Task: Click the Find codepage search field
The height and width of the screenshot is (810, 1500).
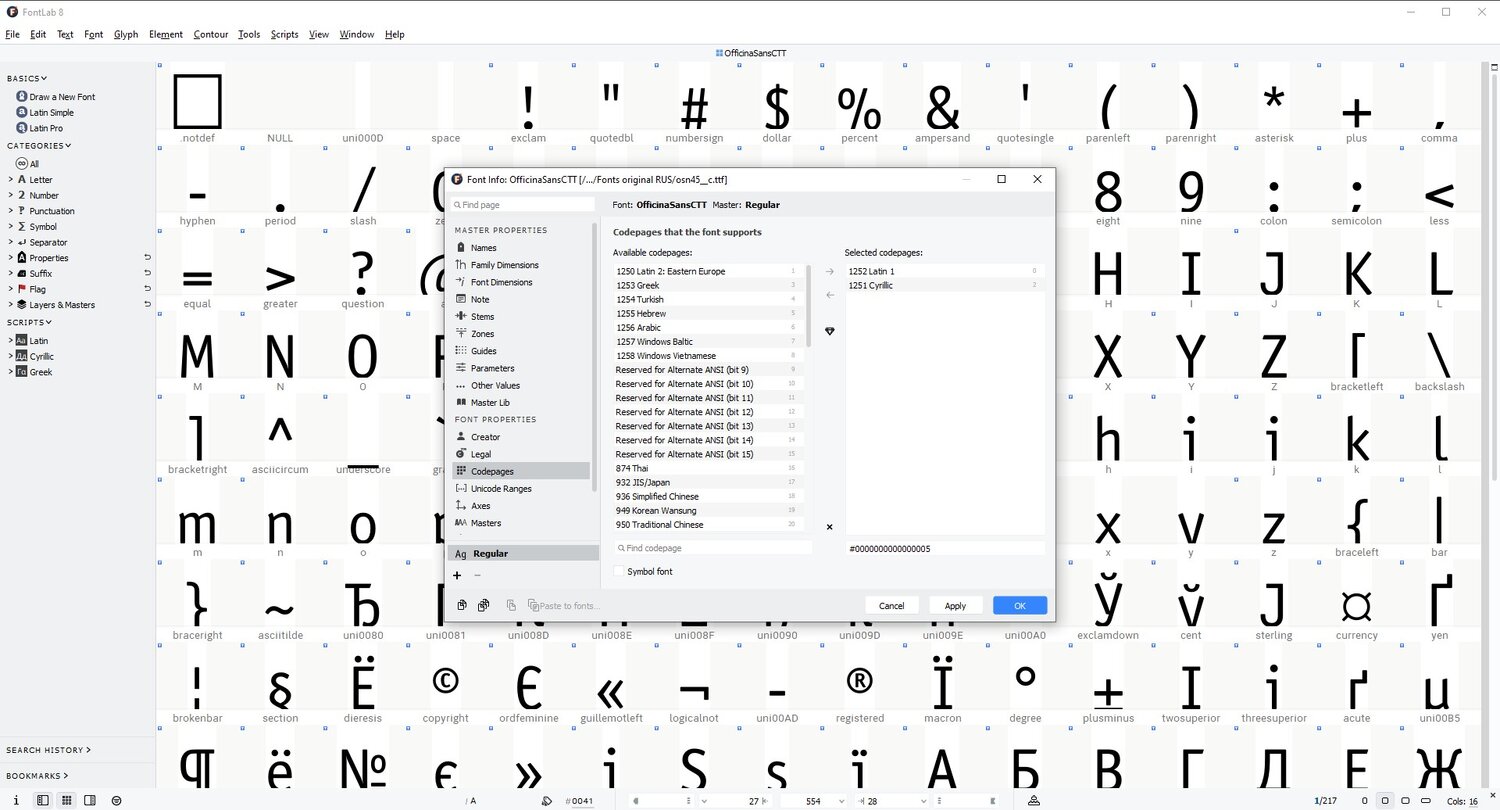Action: (713, 548)
